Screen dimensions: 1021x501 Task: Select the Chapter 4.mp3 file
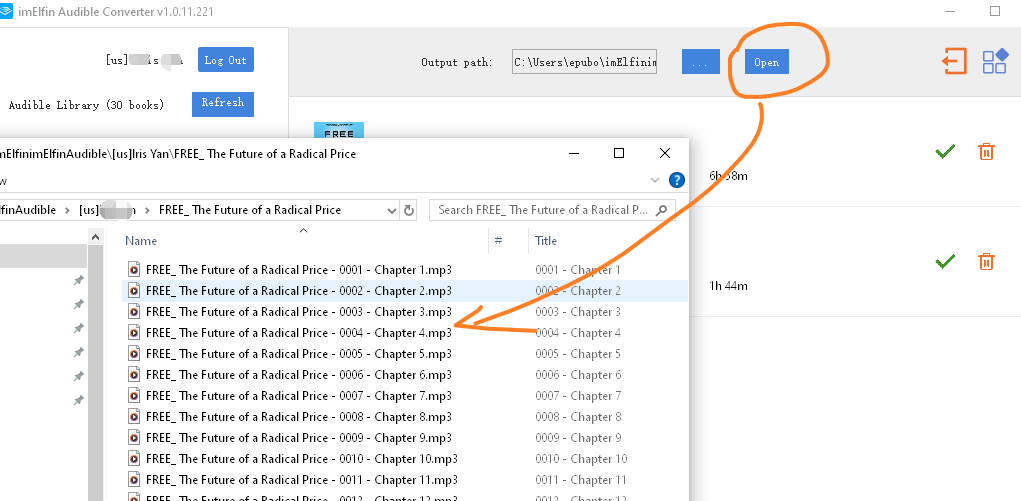299,332
